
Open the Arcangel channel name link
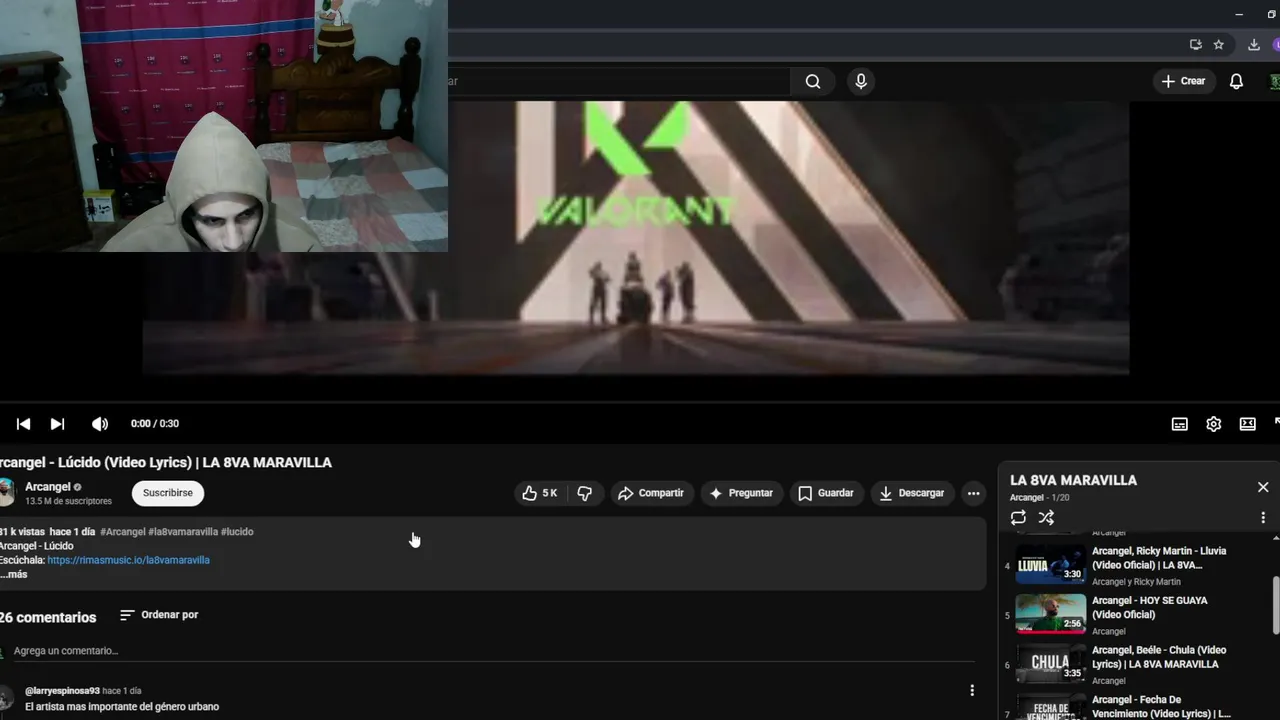[48, 487]
